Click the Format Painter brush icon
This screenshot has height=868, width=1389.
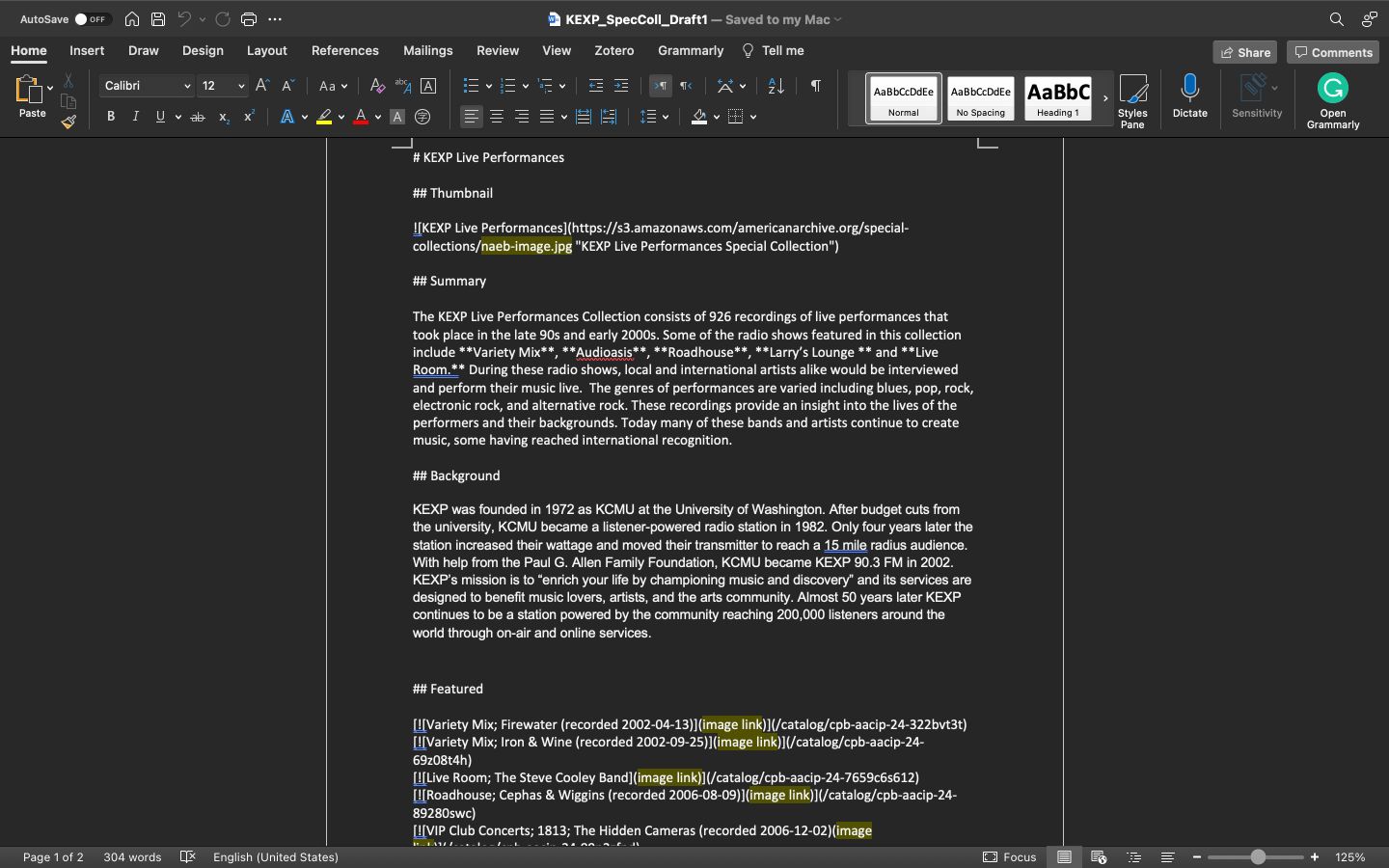(x=68, y=122)
